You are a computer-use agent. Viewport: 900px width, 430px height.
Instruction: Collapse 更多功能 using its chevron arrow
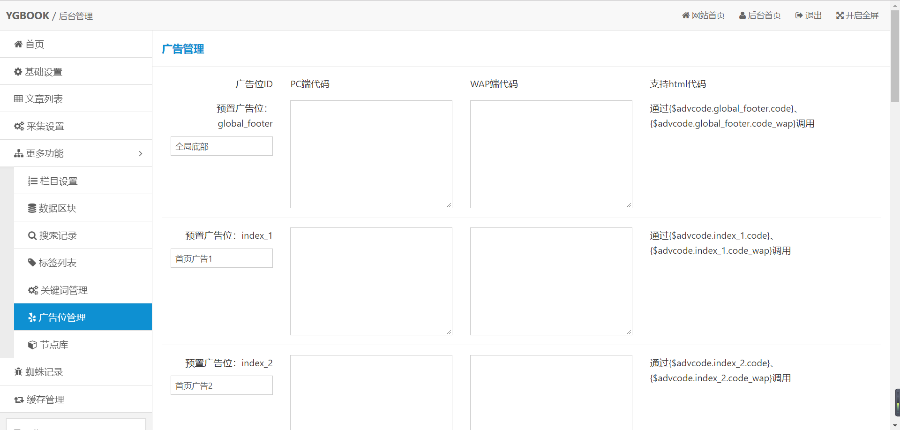(141, 153)
